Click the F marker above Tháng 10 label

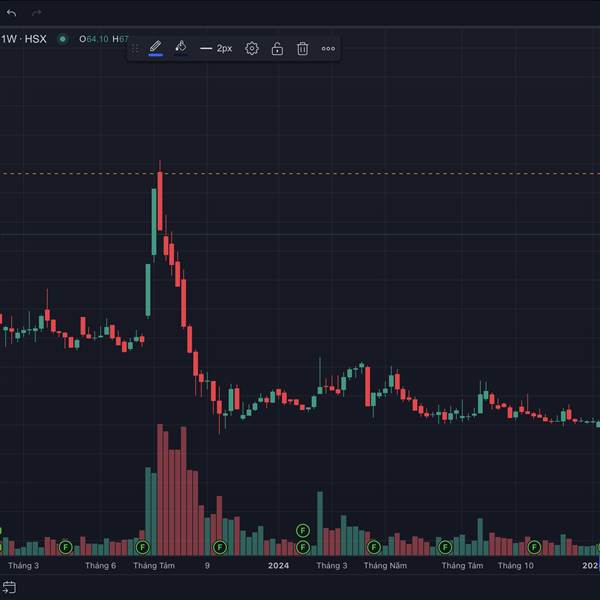(534, 548)
